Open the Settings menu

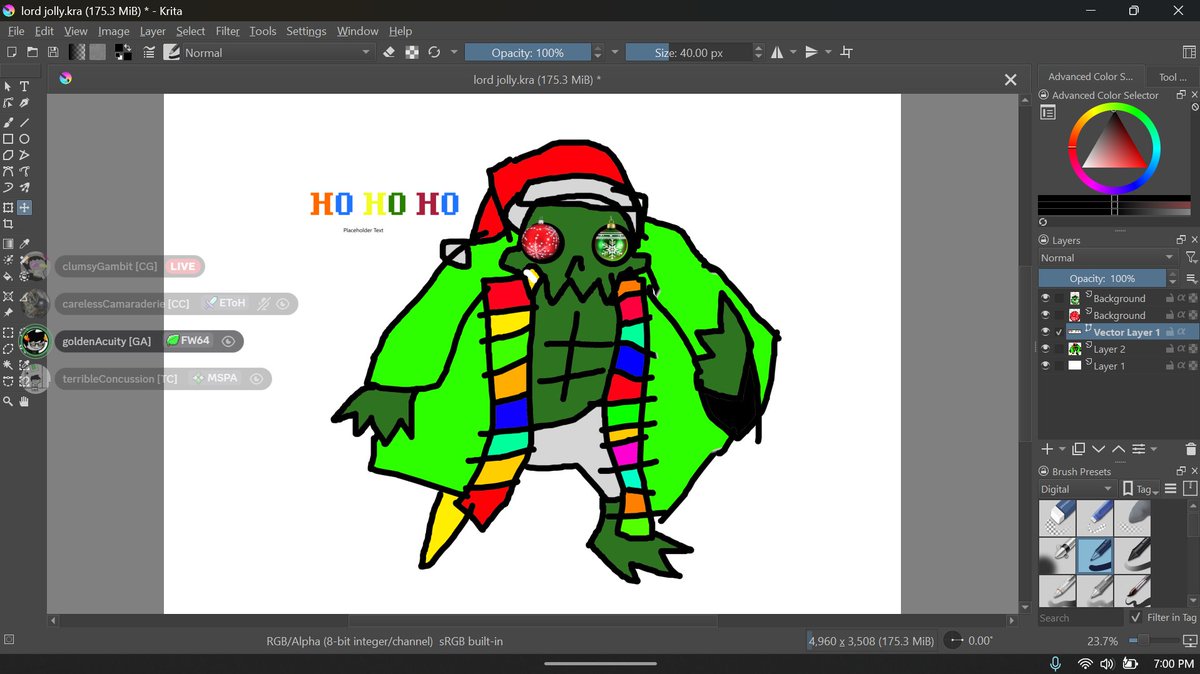point(306,31)
